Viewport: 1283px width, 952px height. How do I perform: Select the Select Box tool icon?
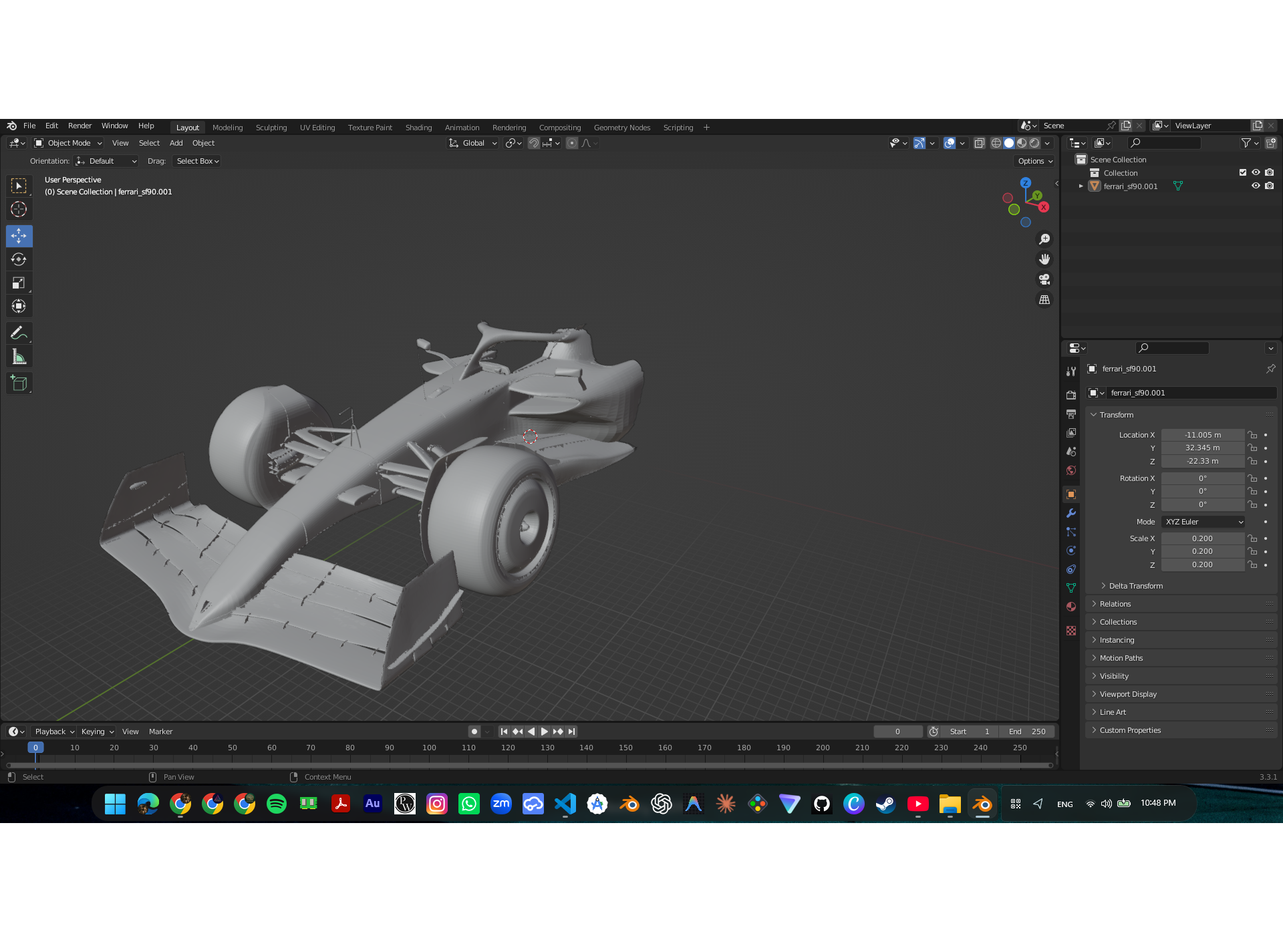click(19, 186)
